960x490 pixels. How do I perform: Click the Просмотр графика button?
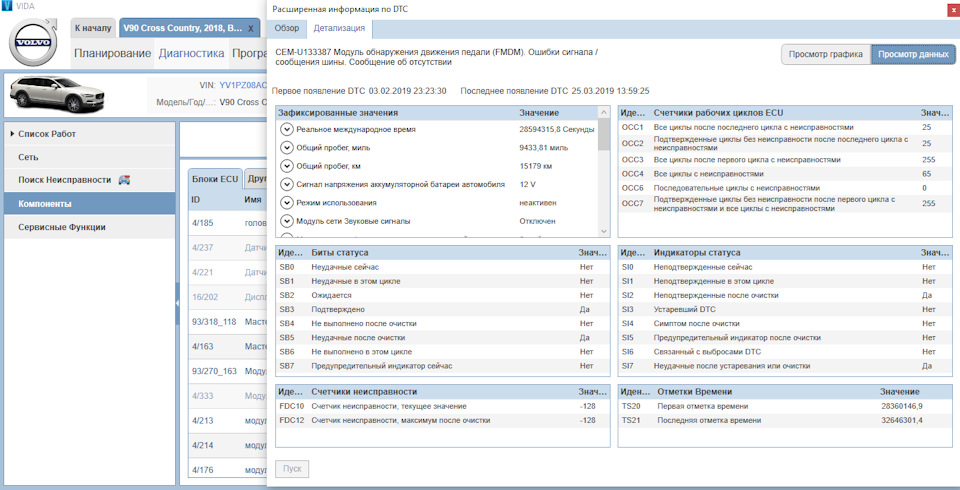(x=826, y=54)
